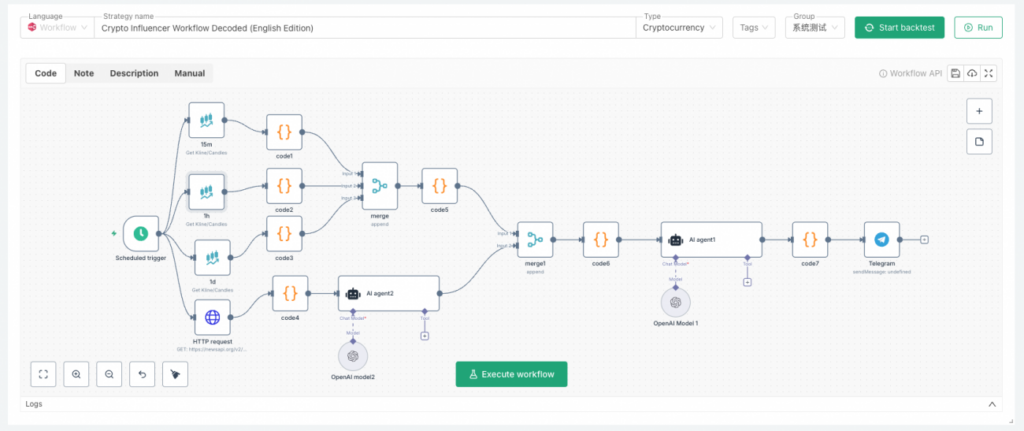Click the Execute workflow button
Viewport: 1024px width, 431px height.
pos(511,374)
